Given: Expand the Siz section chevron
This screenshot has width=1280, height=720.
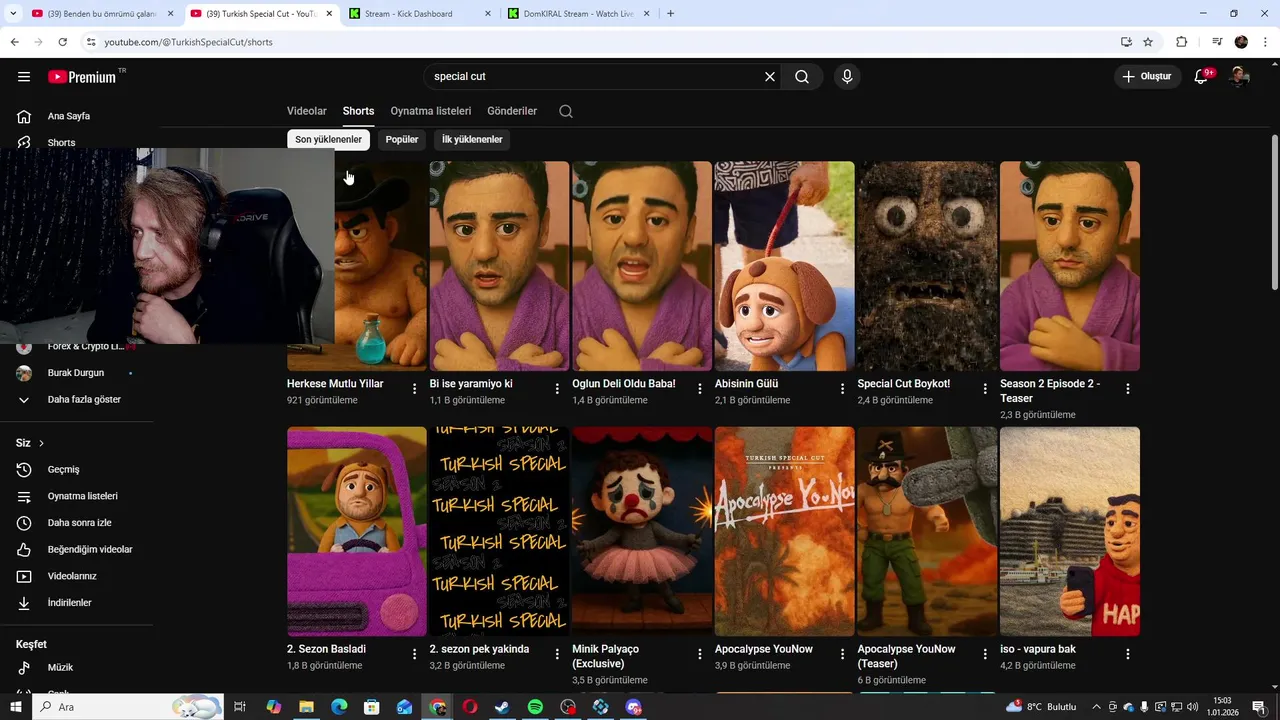Looking at the screenshot, I should point(41,443).
